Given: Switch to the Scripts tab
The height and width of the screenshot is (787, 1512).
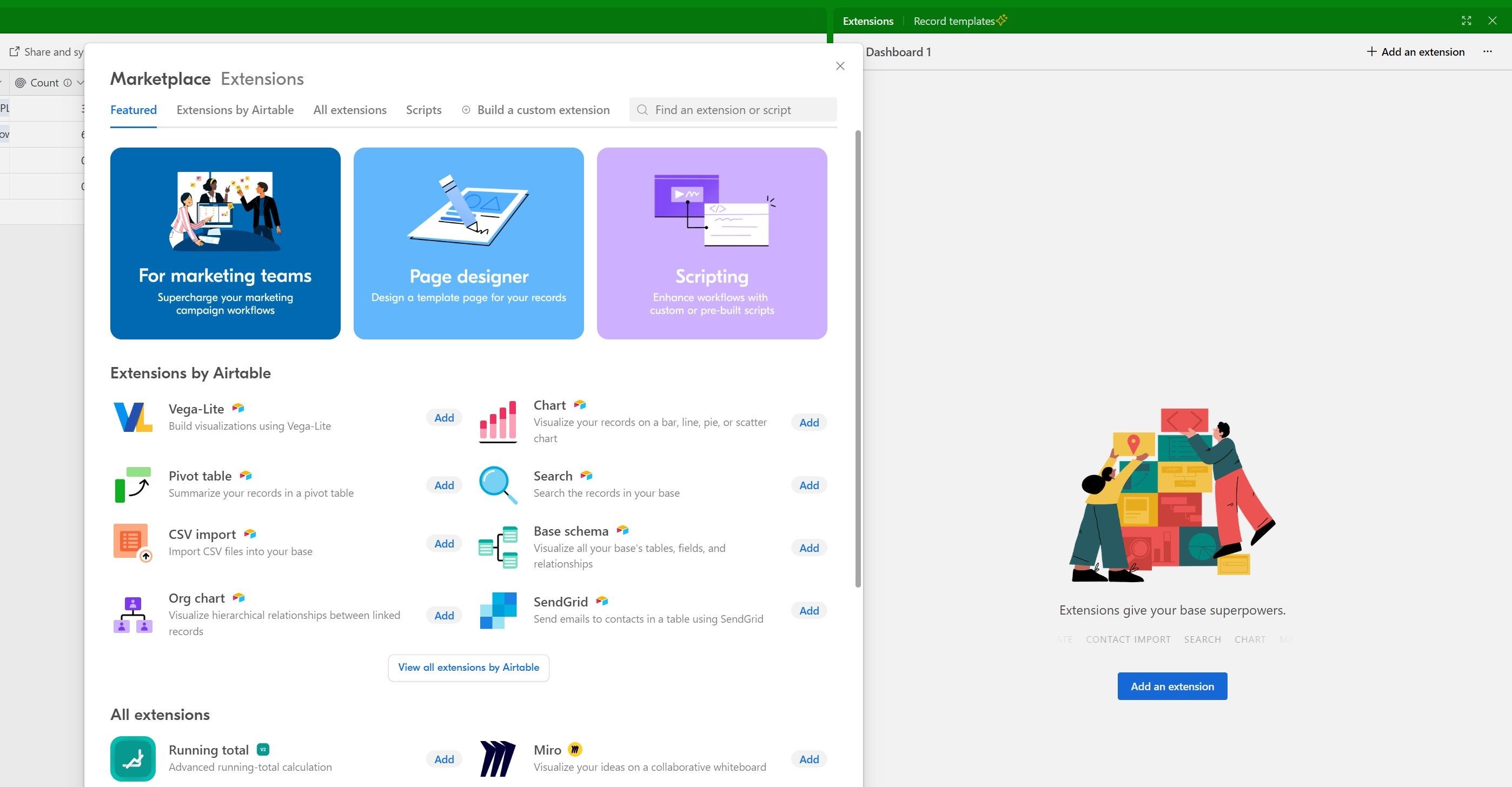Looking at the screenshot, I should [424, 110].
